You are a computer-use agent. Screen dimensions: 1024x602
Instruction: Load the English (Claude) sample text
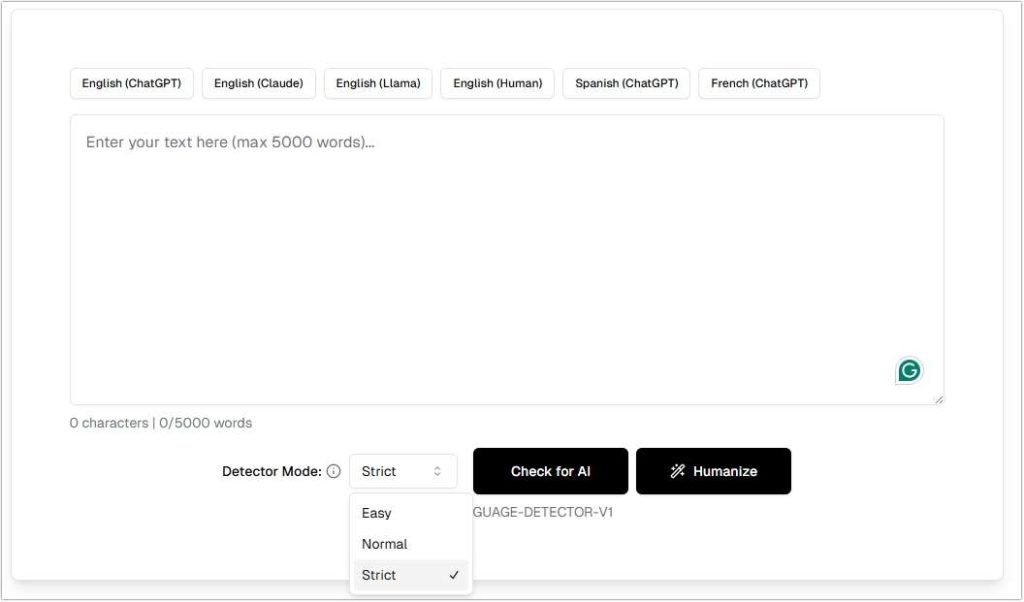coord(258,83)
